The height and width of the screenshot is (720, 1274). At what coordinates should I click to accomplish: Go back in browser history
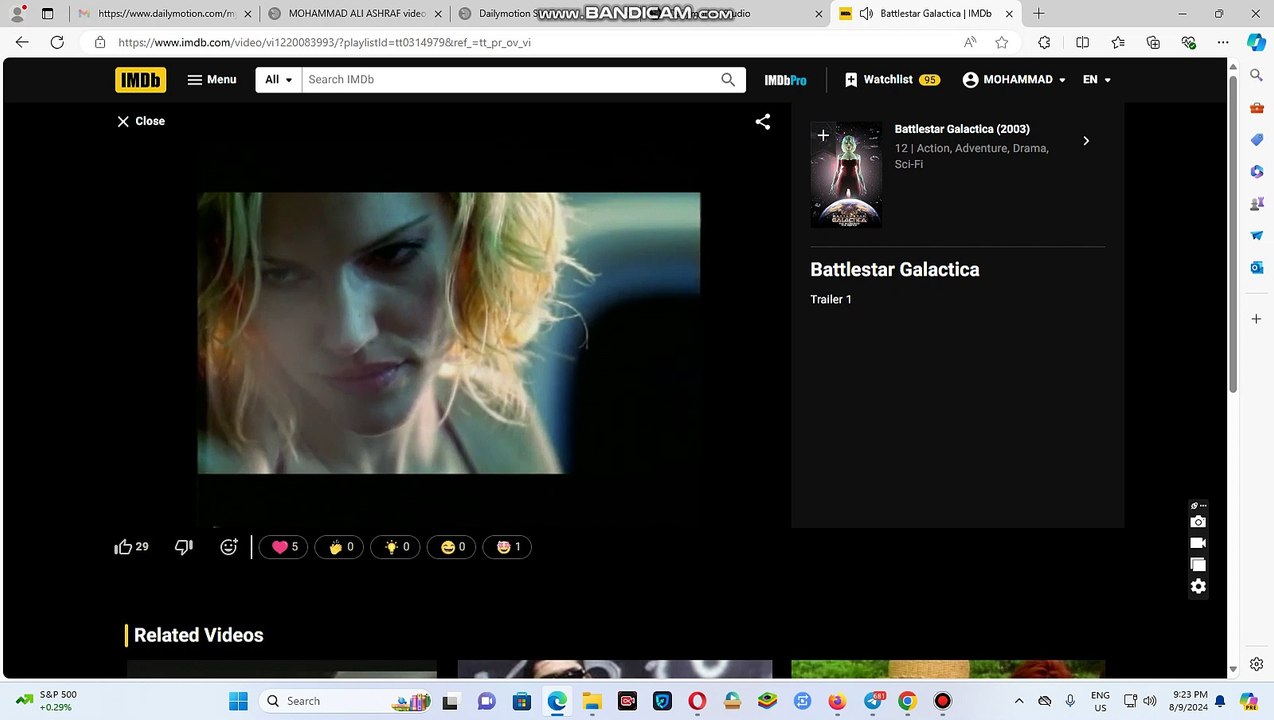coord(22,42)
